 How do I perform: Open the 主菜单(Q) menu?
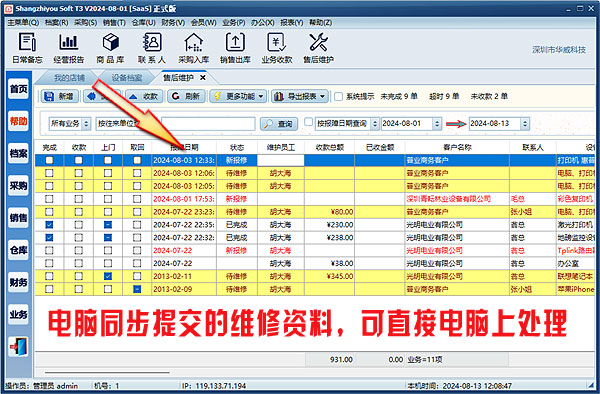[23, 23]
